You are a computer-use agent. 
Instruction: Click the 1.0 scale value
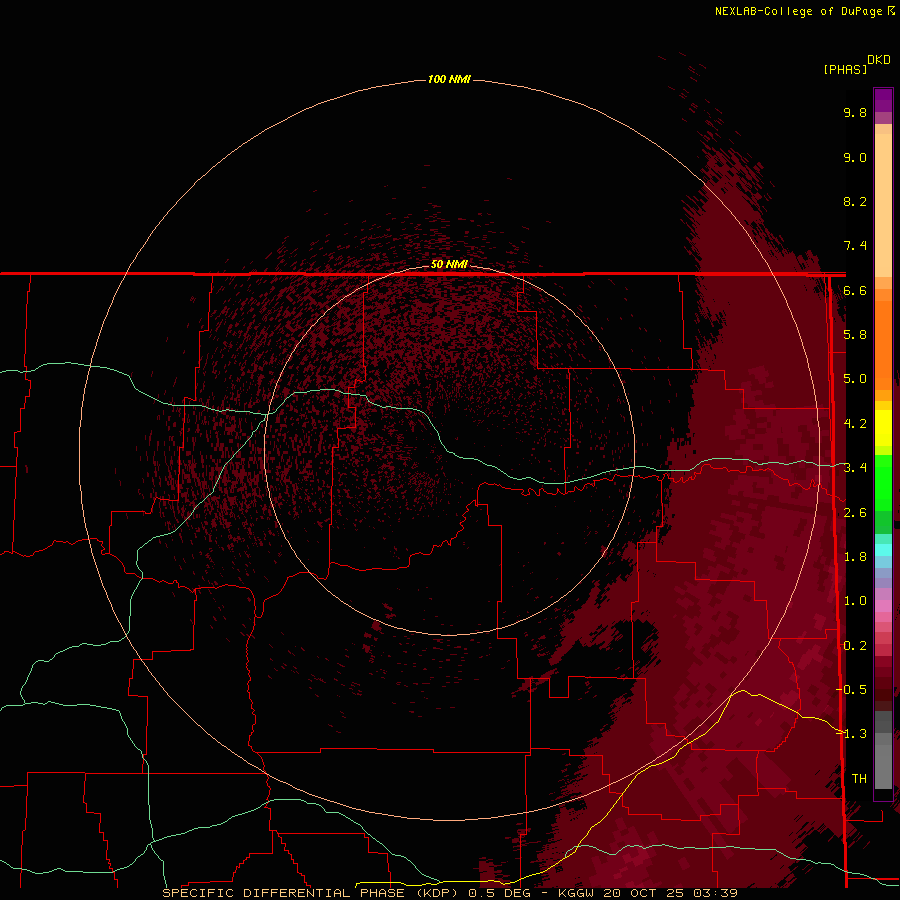click(x=855, y=601)
